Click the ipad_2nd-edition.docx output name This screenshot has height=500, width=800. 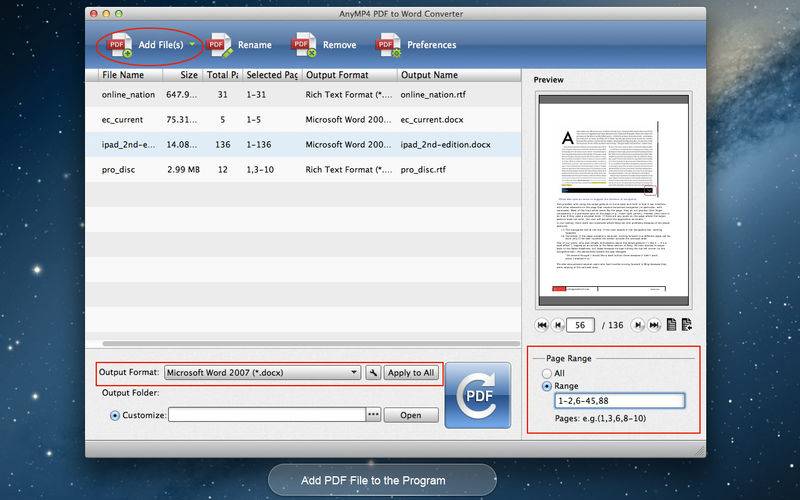pos(445,144)
